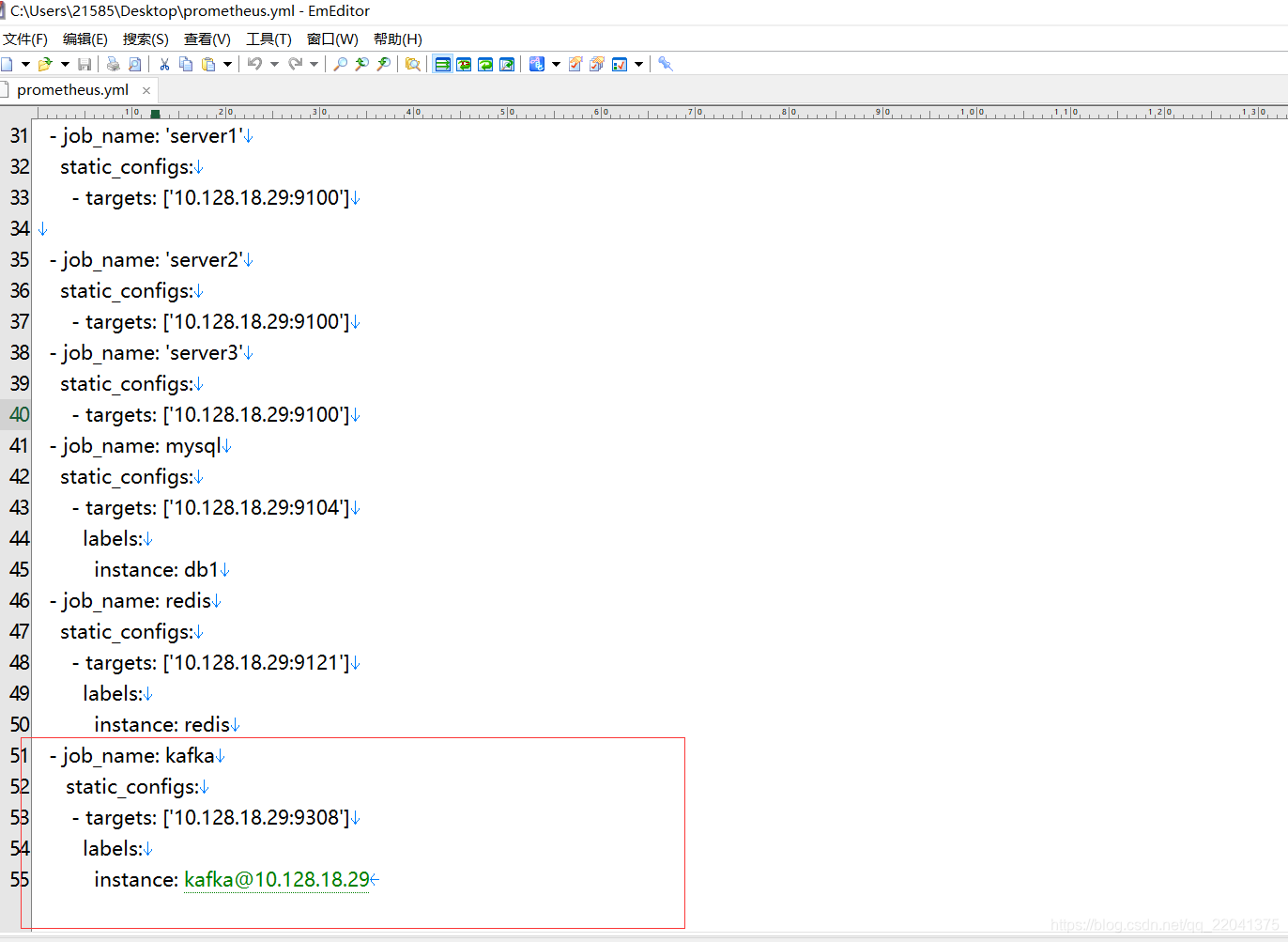Click Properties for Current Configuration icon
The width and height of the screenshot is (1288, 942).
(x=575, y=64)
